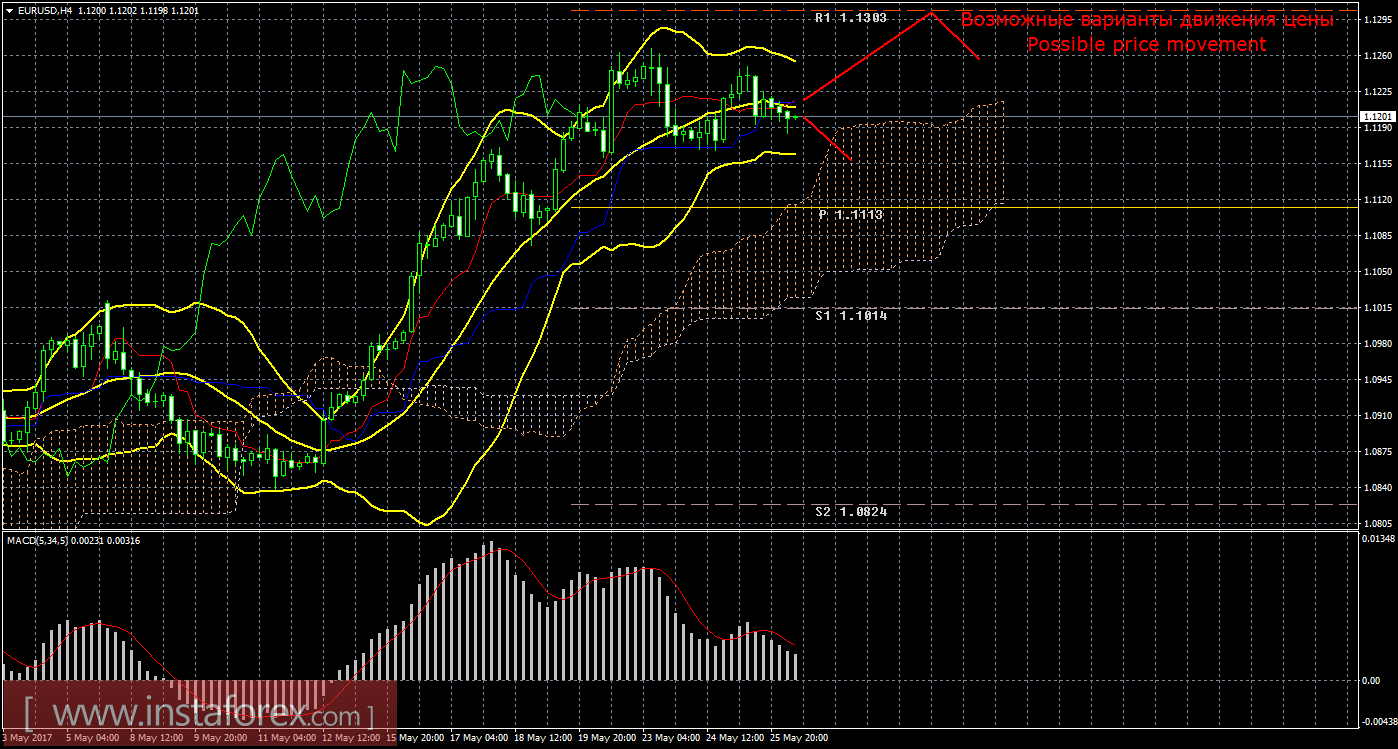Click the 24 May 12:00 time label

(735, 738)
